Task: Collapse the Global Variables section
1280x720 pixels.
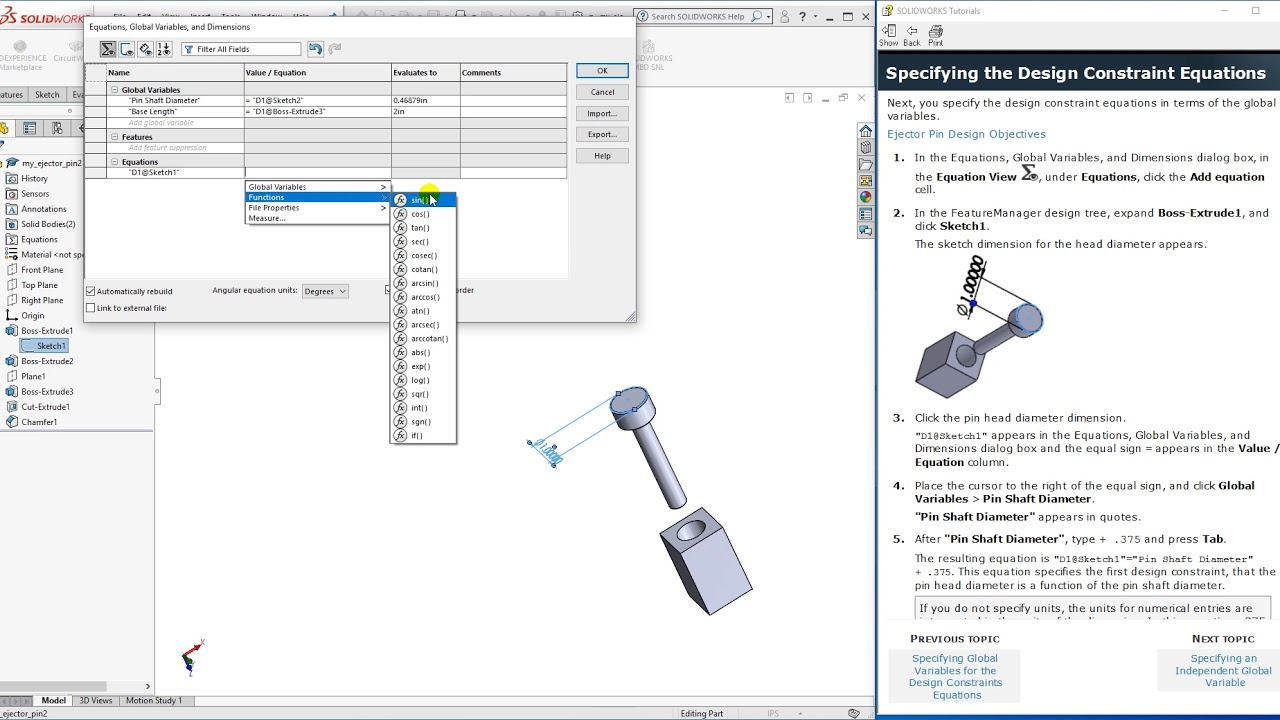Action: click(x=114, y=90)
